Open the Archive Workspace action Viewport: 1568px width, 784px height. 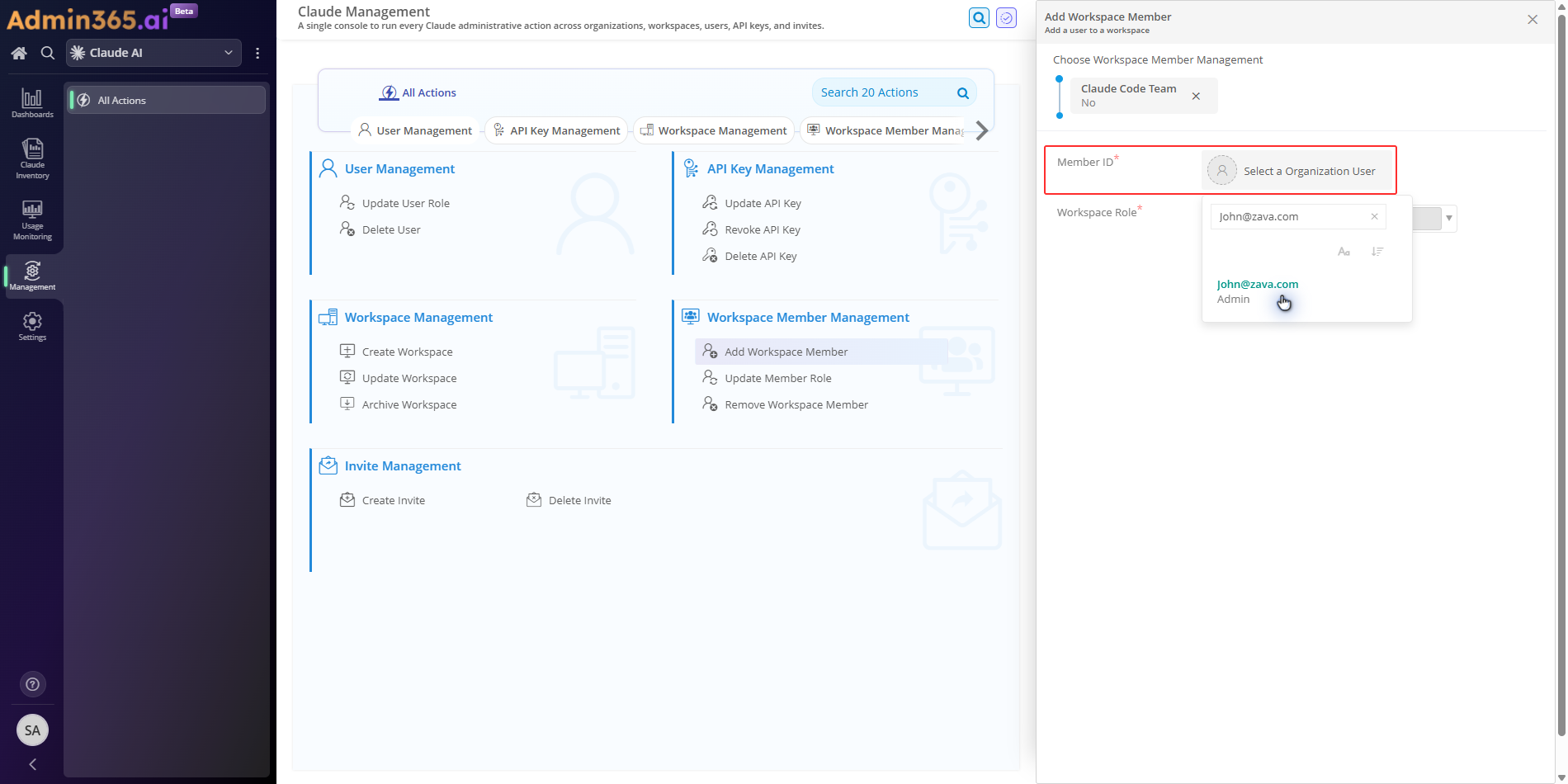pos(409,404)
